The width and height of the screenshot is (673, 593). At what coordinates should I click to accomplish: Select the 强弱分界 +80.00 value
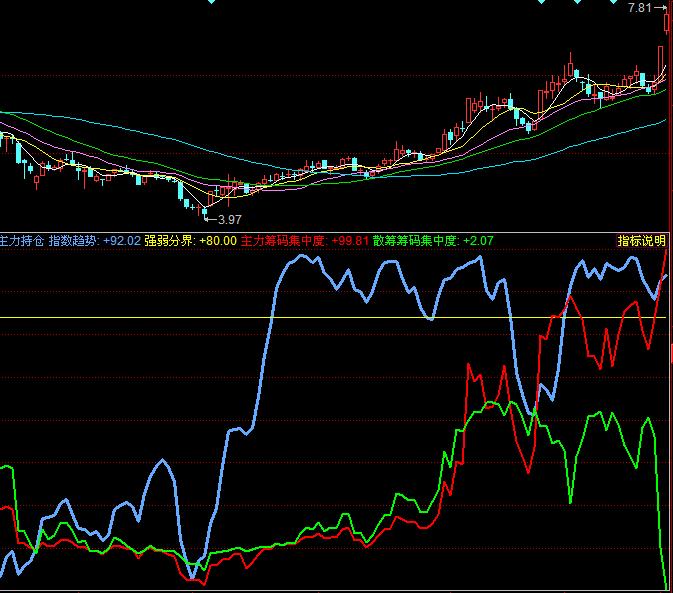[191, 241]
